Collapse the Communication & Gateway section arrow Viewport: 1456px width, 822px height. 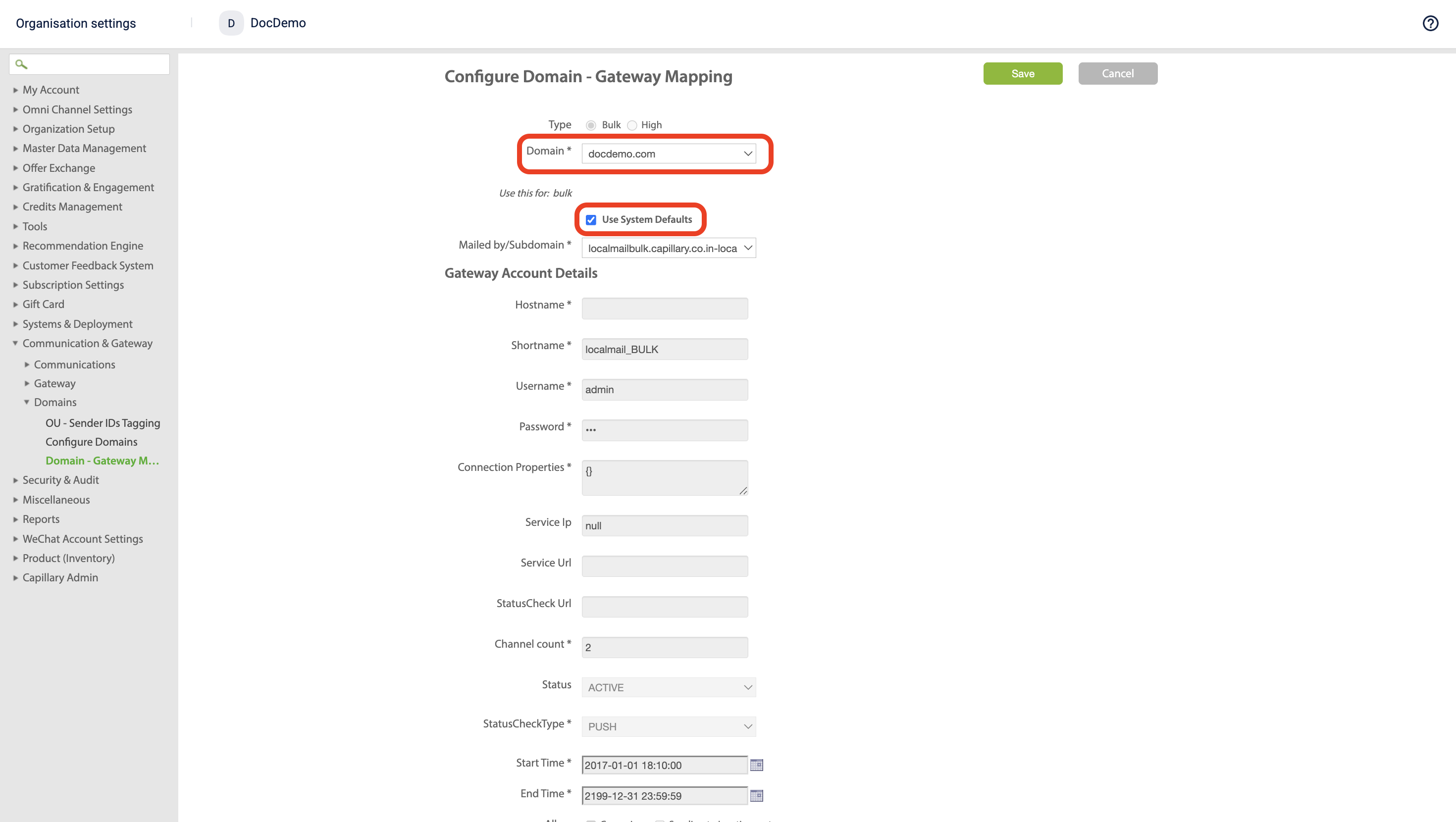click(15, 343)
